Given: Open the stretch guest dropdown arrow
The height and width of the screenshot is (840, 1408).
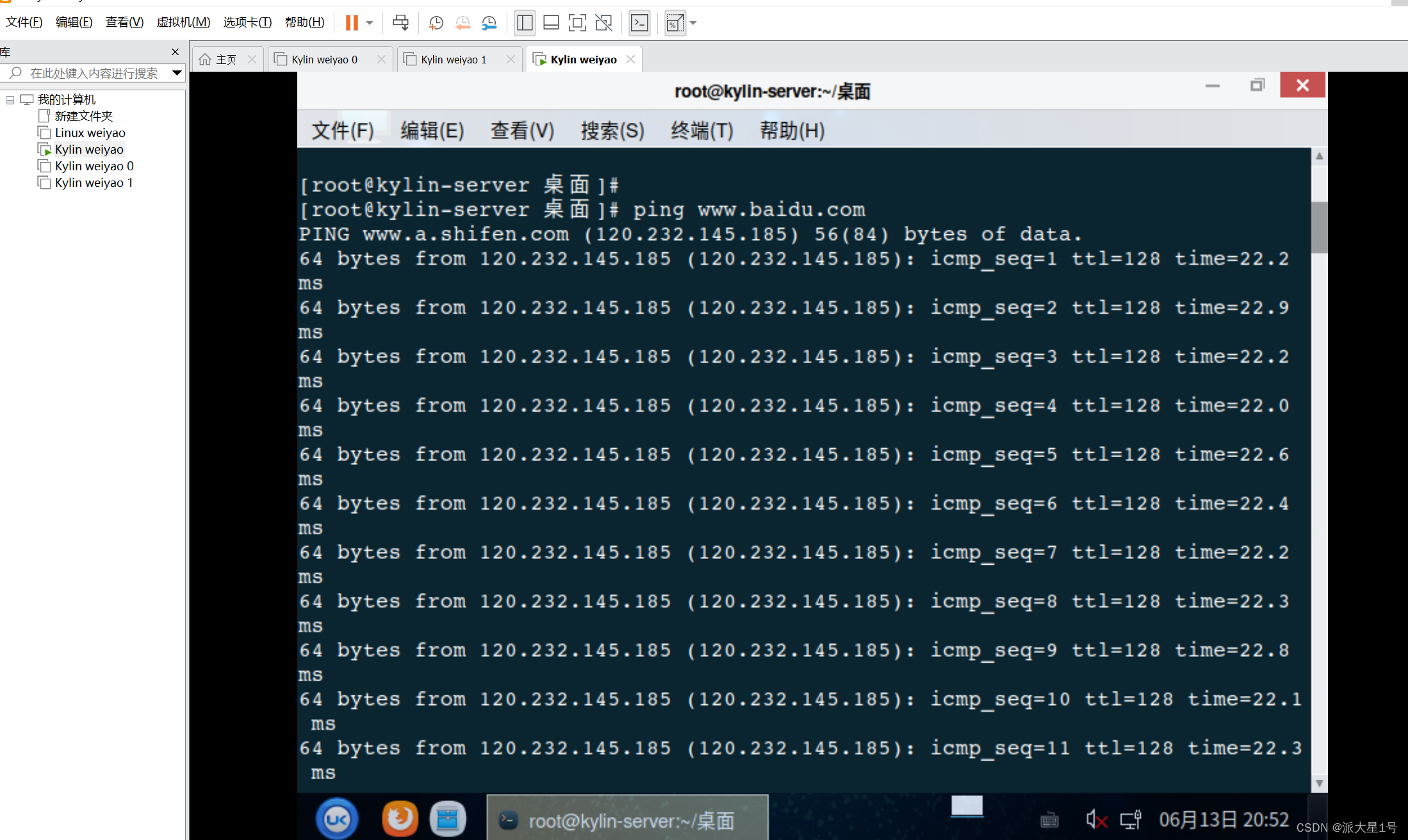Looking at the screenshot, I should click(693, 23).
